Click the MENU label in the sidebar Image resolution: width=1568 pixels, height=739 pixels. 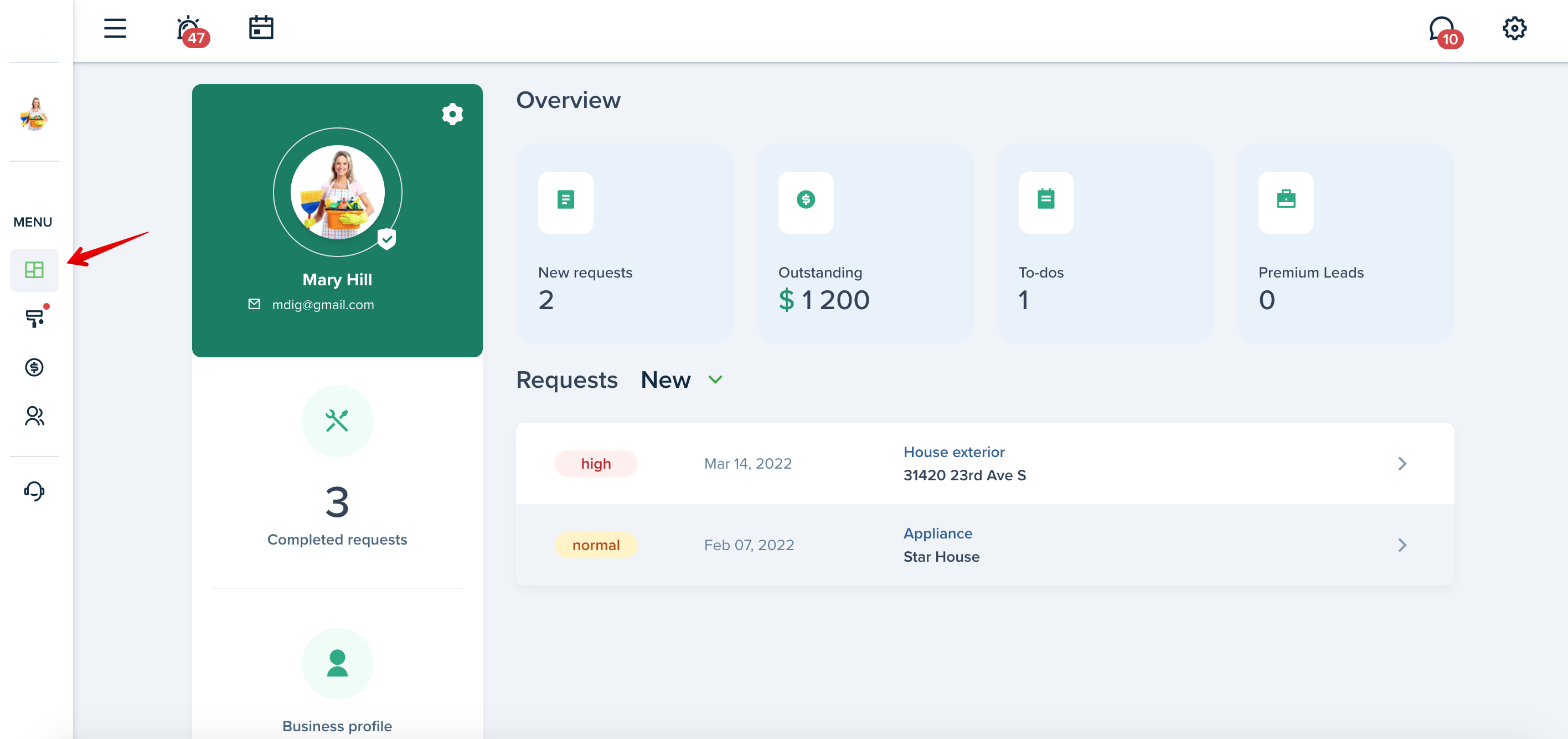pyautogui.click(x=33, y=222)
